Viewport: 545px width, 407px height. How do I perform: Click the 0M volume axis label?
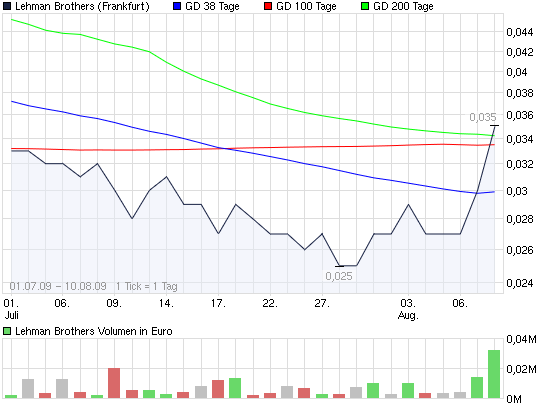point(514,399)
